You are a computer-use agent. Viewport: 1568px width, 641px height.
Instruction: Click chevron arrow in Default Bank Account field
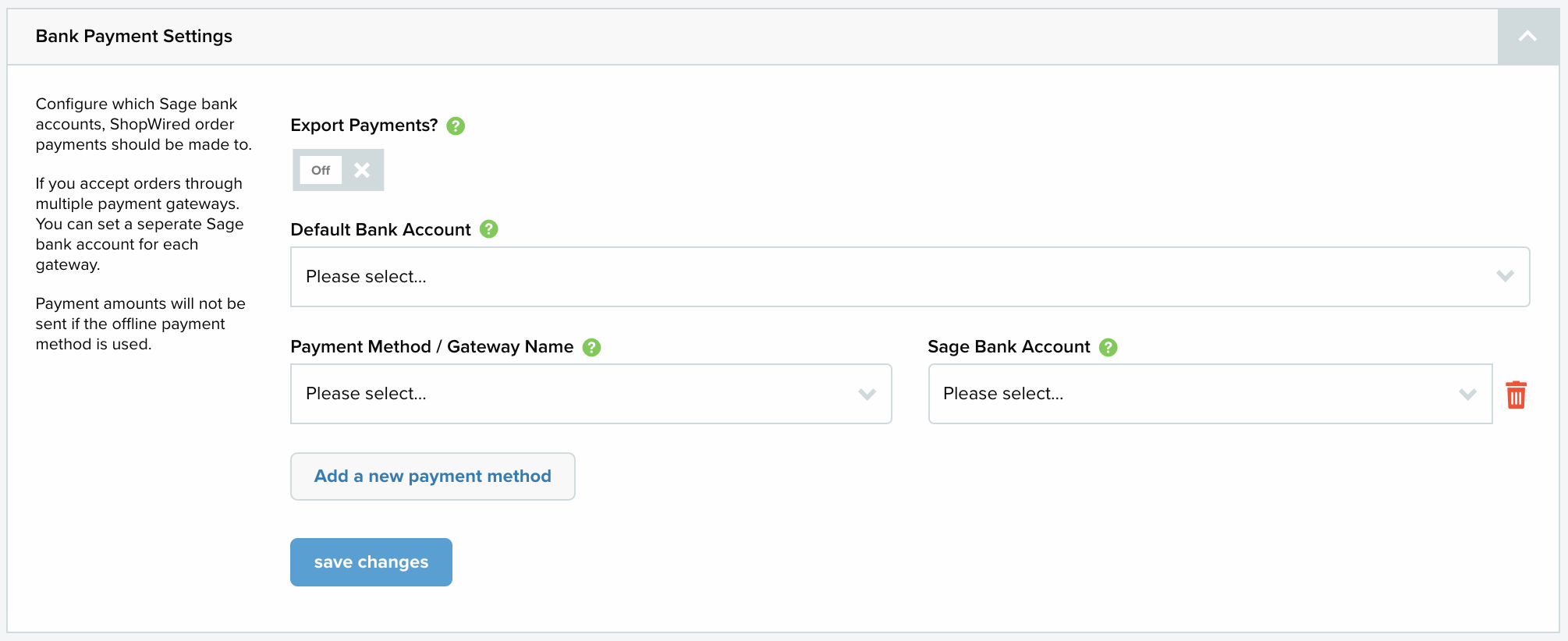click(x=1505, y=277)
